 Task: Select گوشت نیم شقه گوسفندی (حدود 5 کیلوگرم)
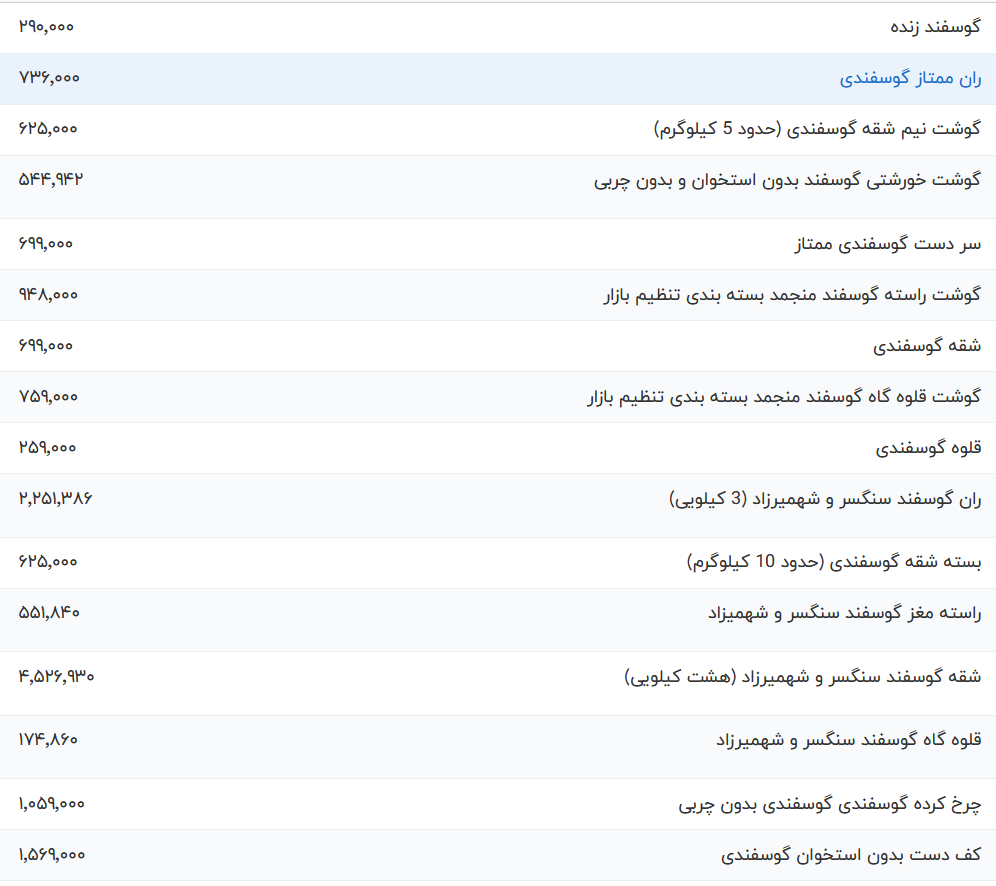pos(818,129)
